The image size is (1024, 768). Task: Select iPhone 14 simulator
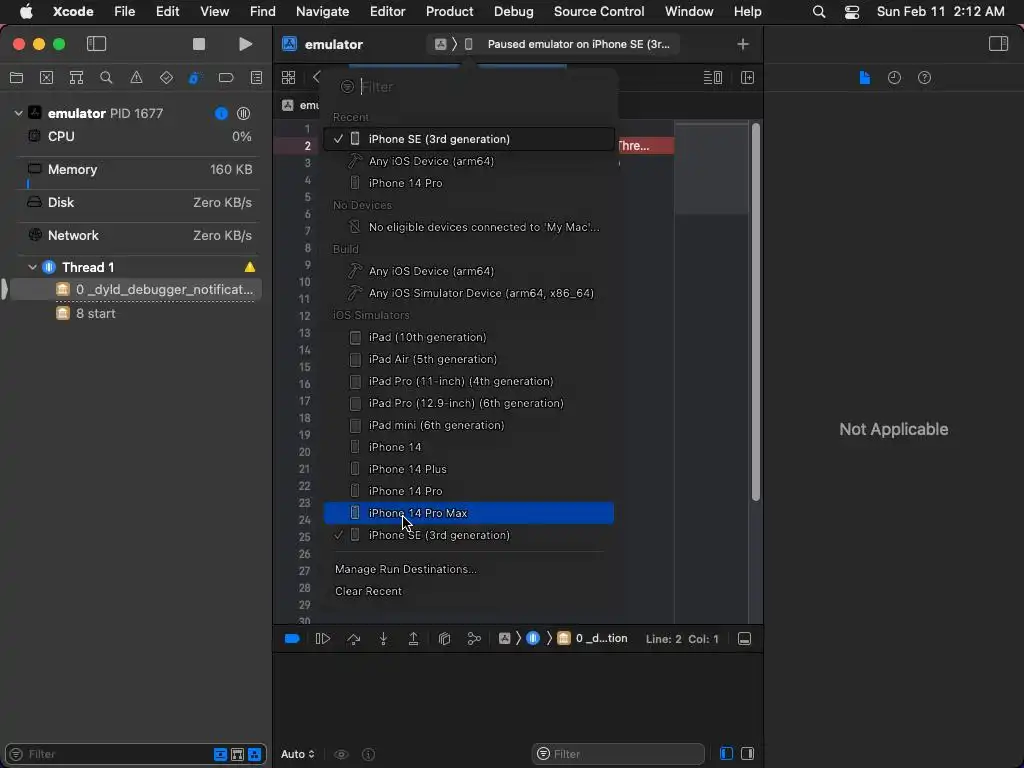(469, 447)
